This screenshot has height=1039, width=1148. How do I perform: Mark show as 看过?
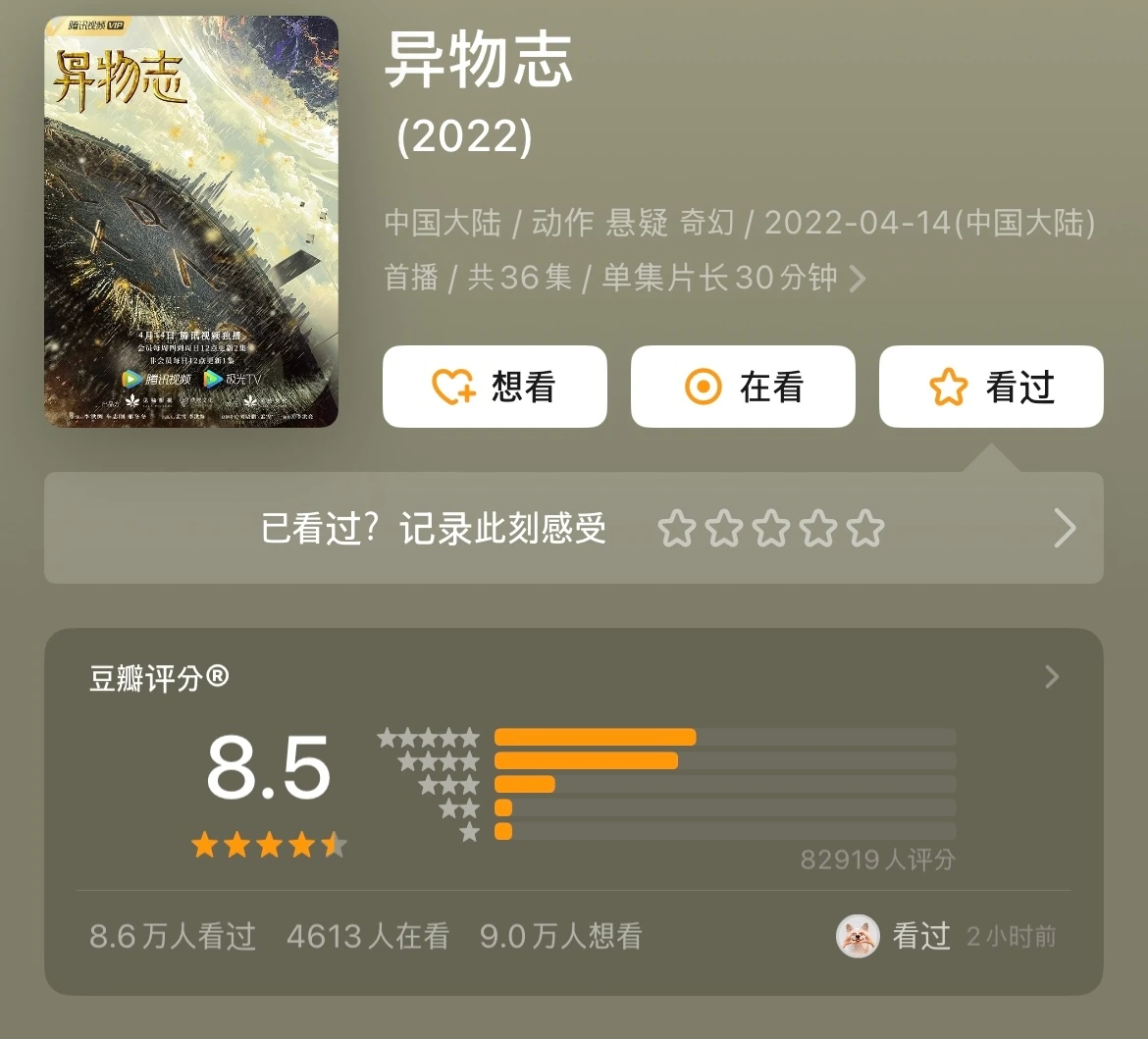pos(991,387)
